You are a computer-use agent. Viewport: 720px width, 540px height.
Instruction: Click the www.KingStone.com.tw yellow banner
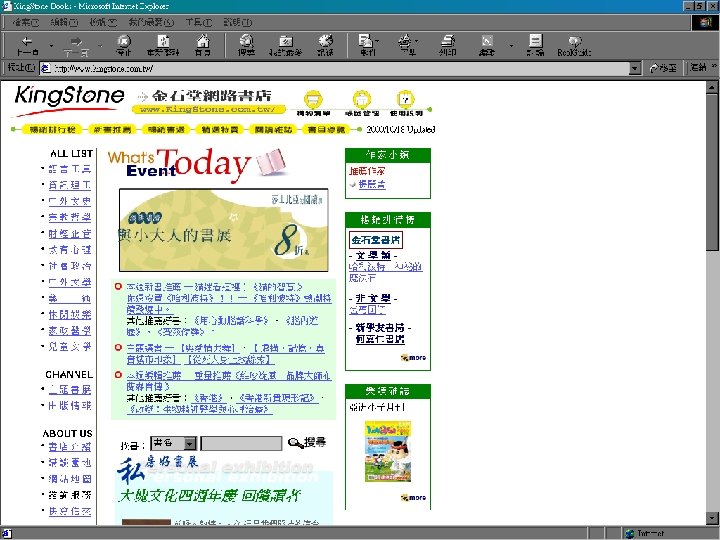click(209, 109)
